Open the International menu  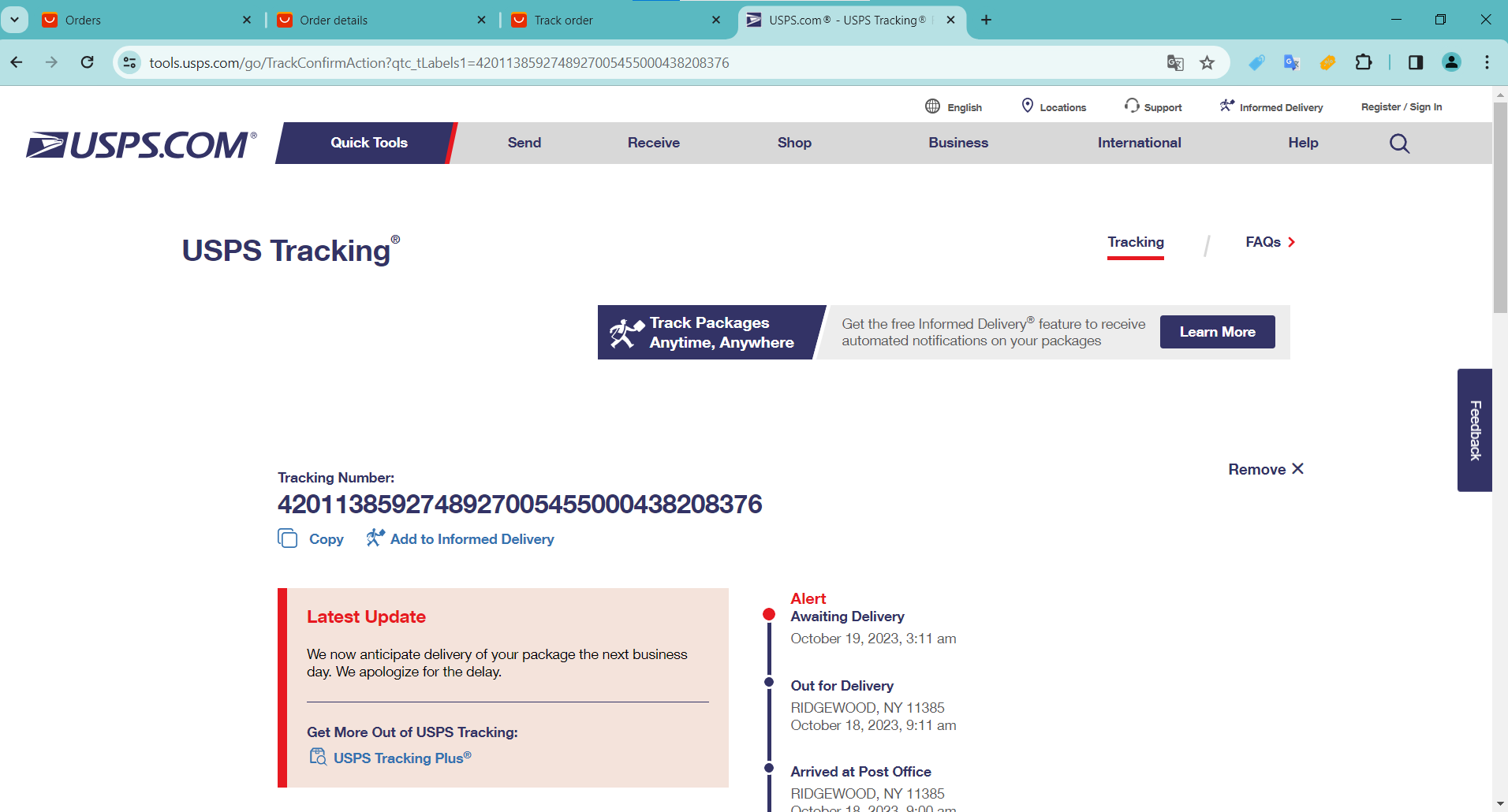pyautogui.click(x=1140, y=143)
